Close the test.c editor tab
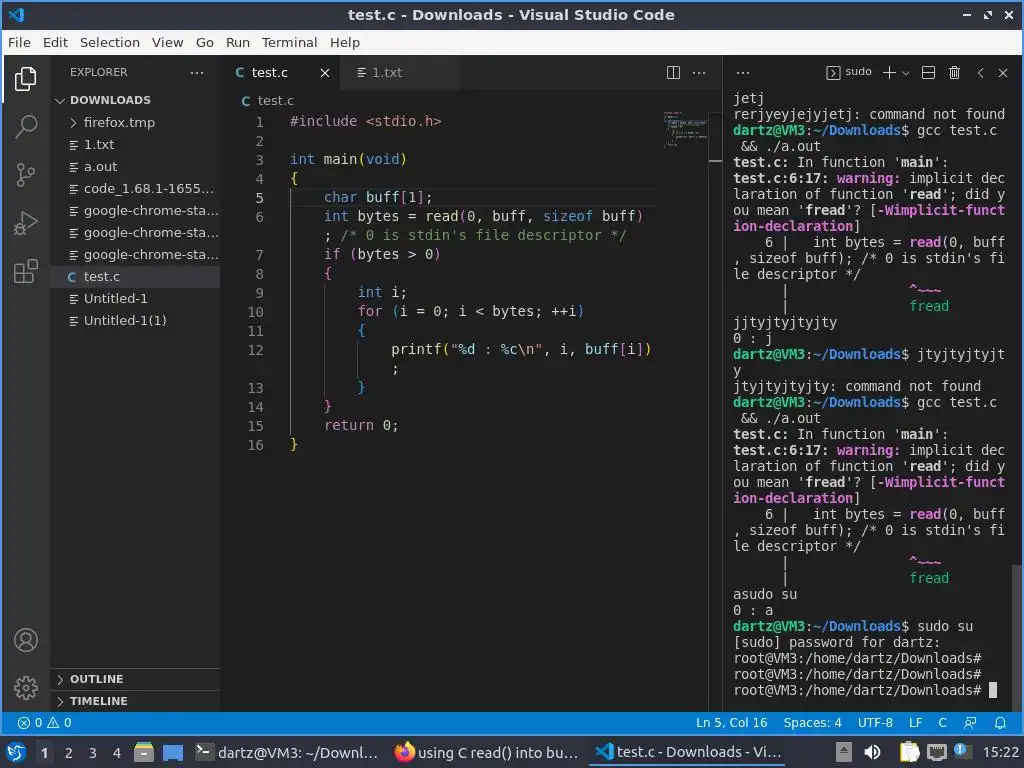The height and width of the screenshot is (768, 1024). [x=325, y=72]
